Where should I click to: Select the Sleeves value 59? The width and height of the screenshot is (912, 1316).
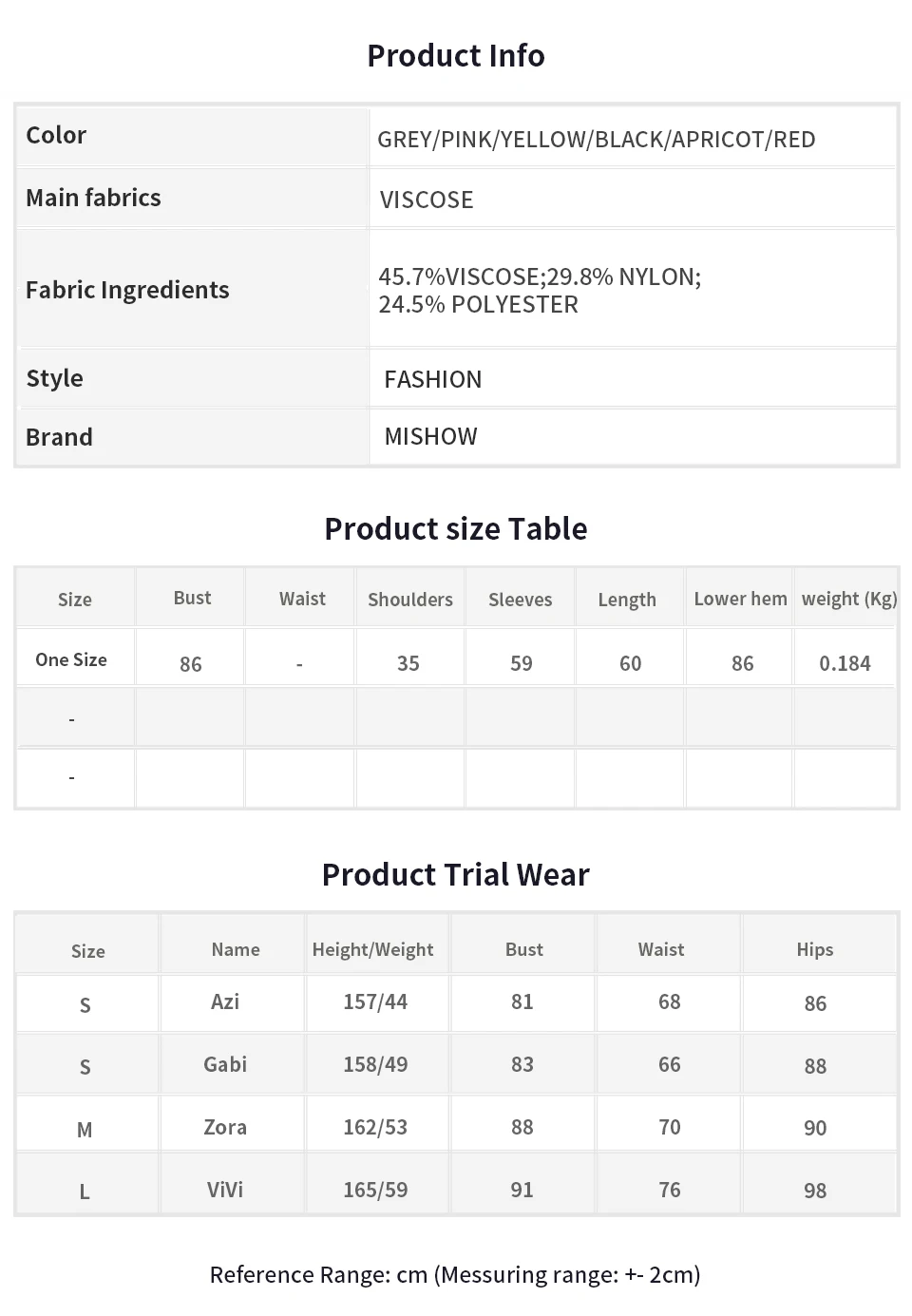point(521,663)
